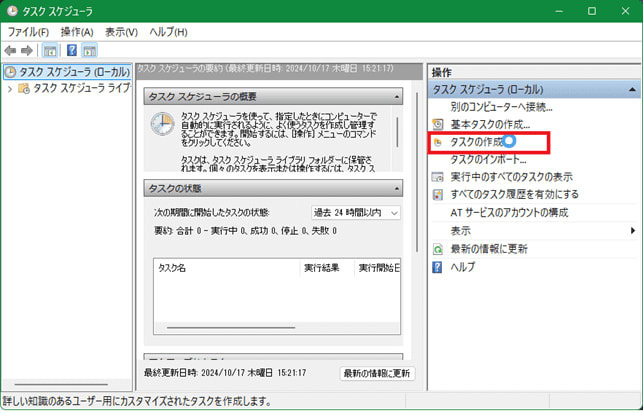This screenshot has height=413, width=643.
Task: Click the Back arrow toolbar icon
Action: point(11,51)
